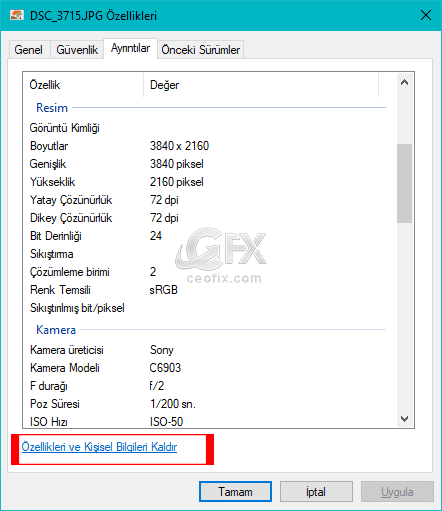Click the scrollbar down arrow
The image size is (442, 511).
(404, 419)
